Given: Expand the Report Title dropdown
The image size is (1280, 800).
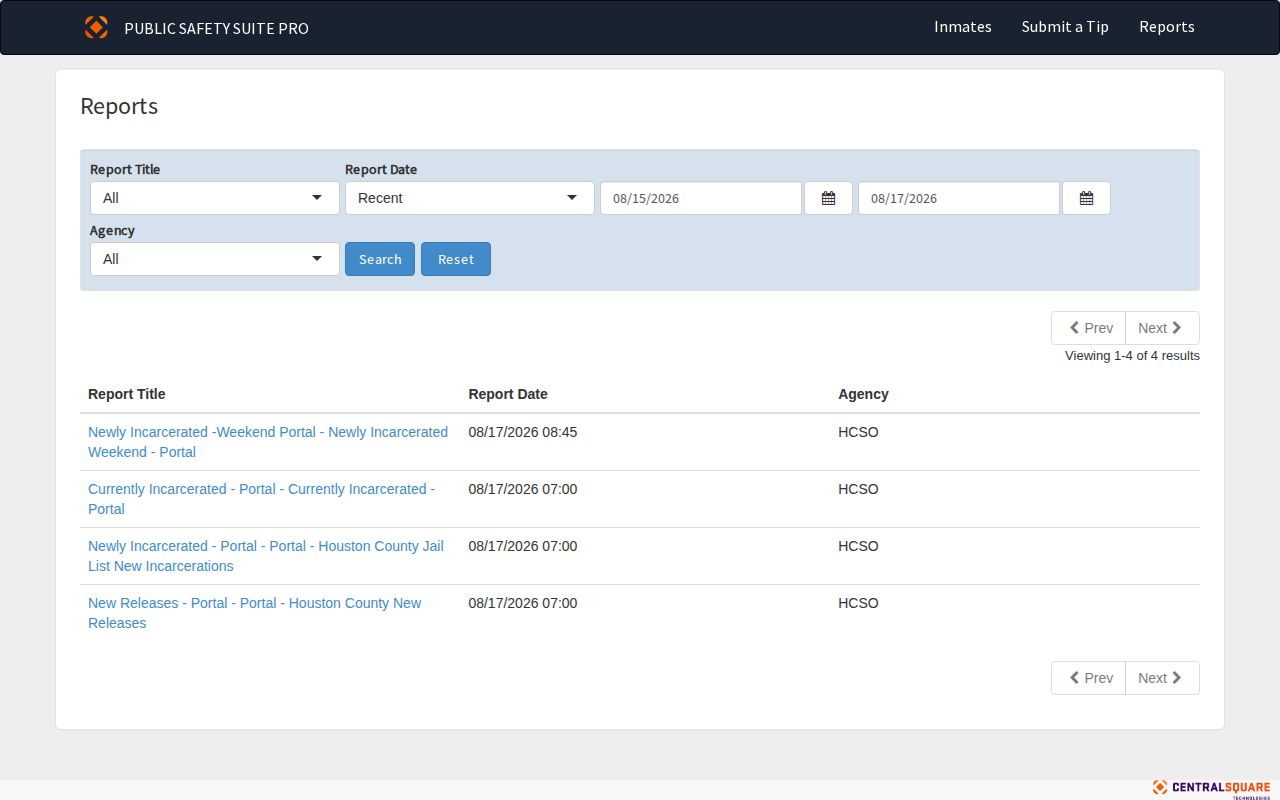Looking at the screenshot, I should coord(215,198).
